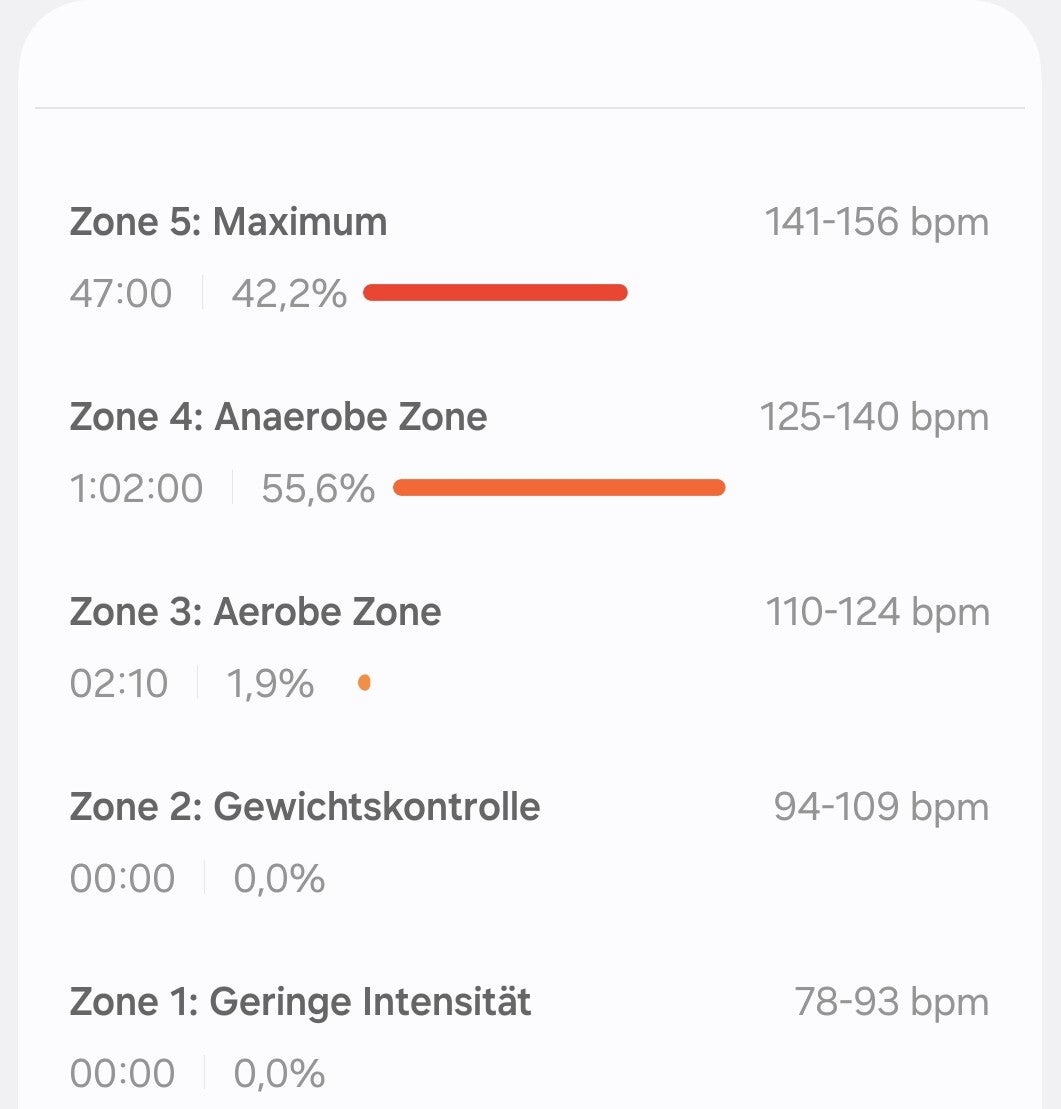The image size is (1061, 1109).
Task: Click the Zone 3: Aerobe Zone heading
Action: click(255, 612)
